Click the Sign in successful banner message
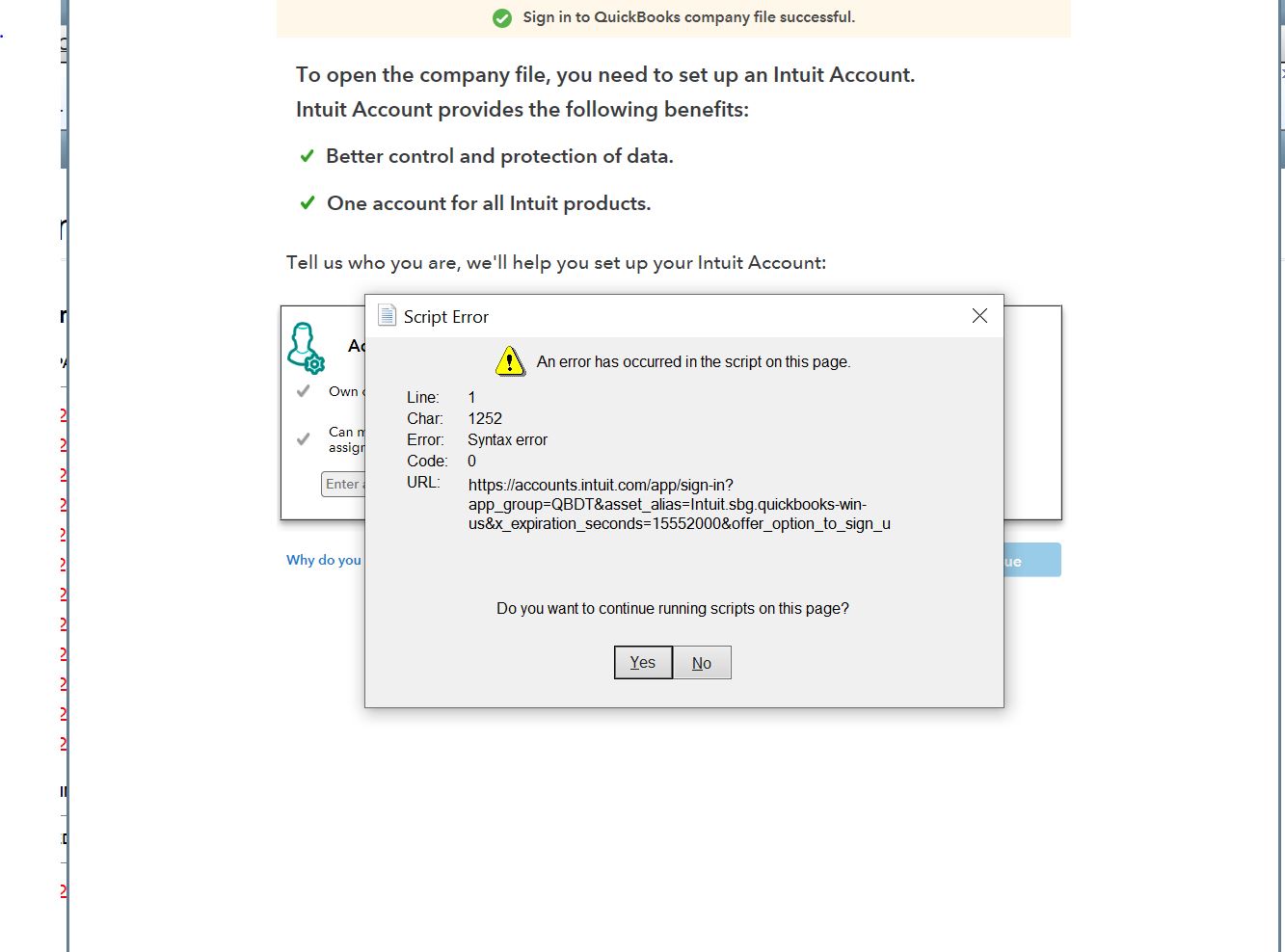This screenshot has height=952, width=1285. 688,17
